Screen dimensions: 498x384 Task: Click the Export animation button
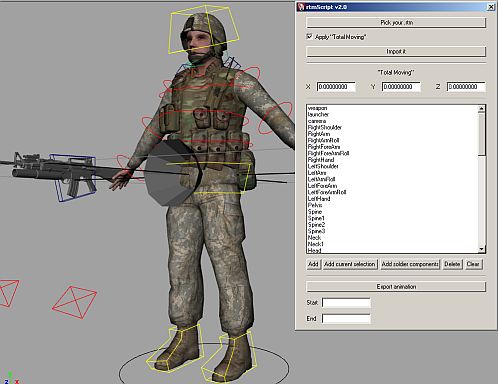(396, 287)
